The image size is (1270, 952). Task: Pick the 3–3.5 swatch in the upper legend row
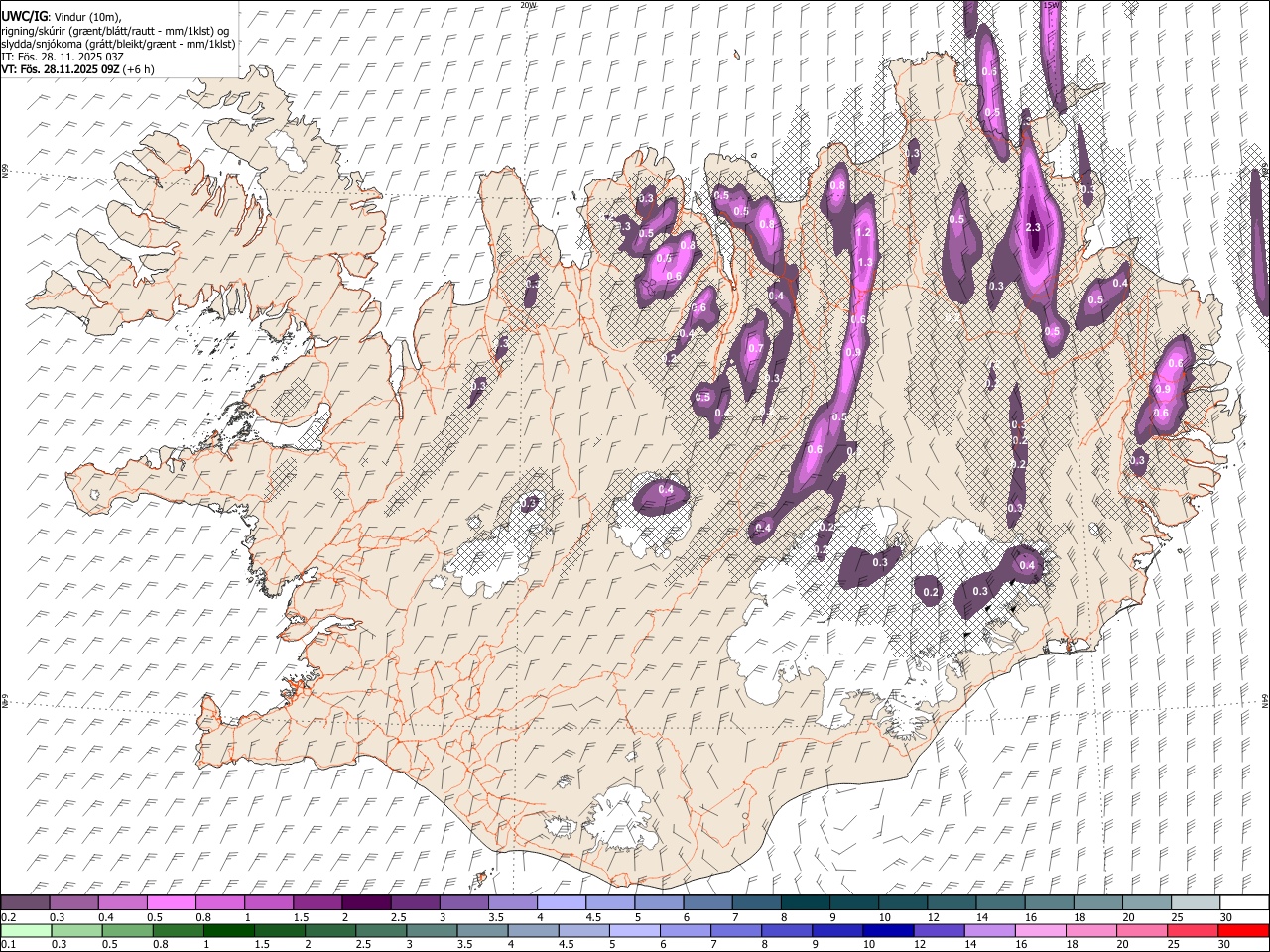click(x=463, y=902)
